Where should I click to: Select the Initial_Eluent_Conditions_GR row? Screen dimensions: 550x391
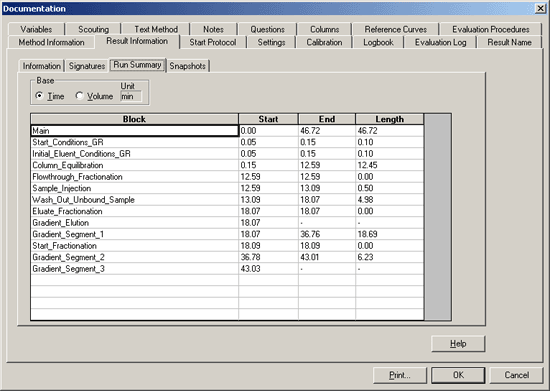[227, 154]
